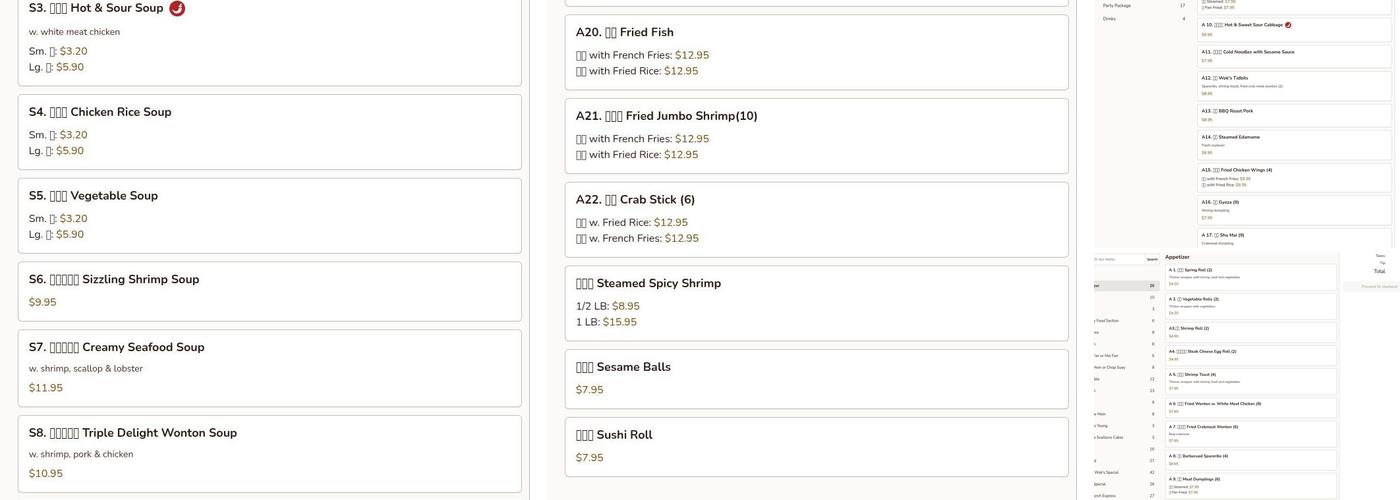Open A21 Fried Jumbo Shrimp item
Viewport: 1400px width, 500px height.
coord(816,135)
